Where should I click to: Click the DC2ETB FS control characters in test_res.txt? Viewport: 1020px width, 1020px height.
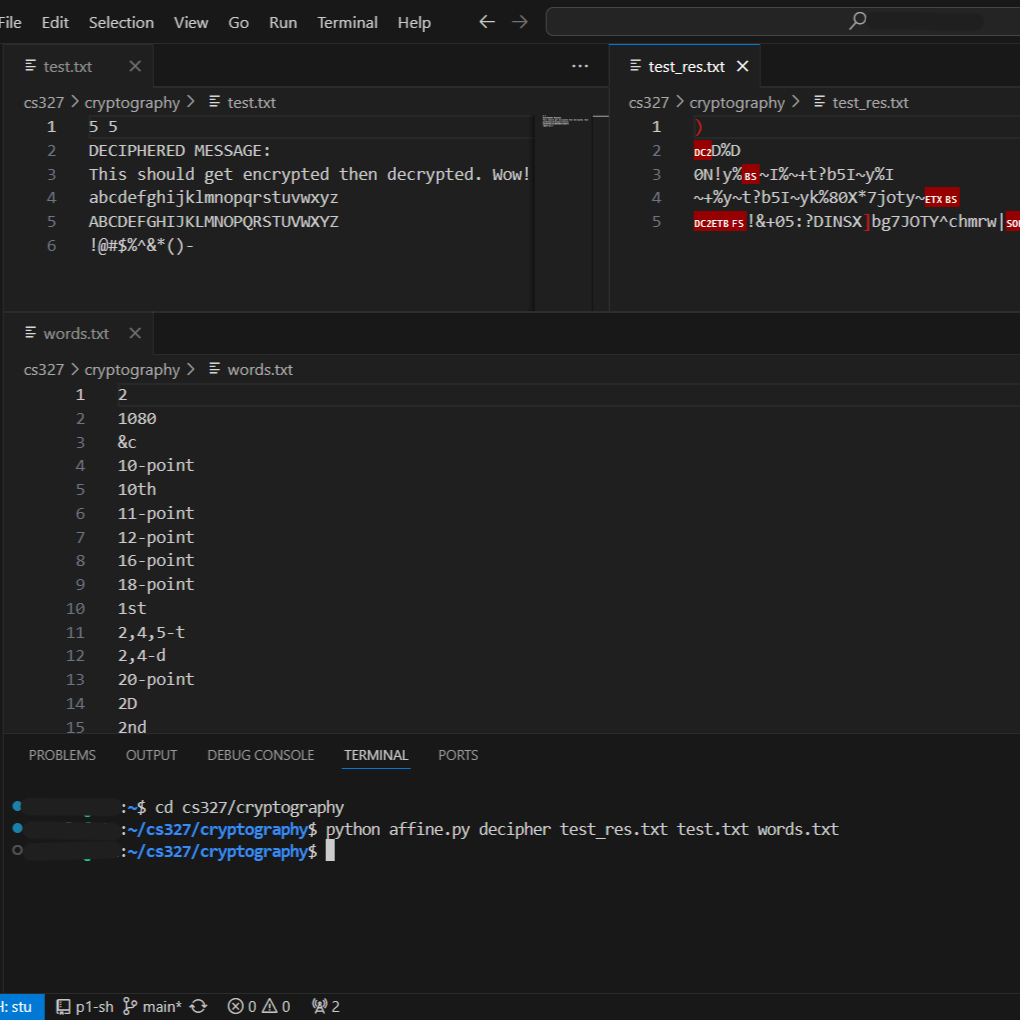tap(719, 222)
